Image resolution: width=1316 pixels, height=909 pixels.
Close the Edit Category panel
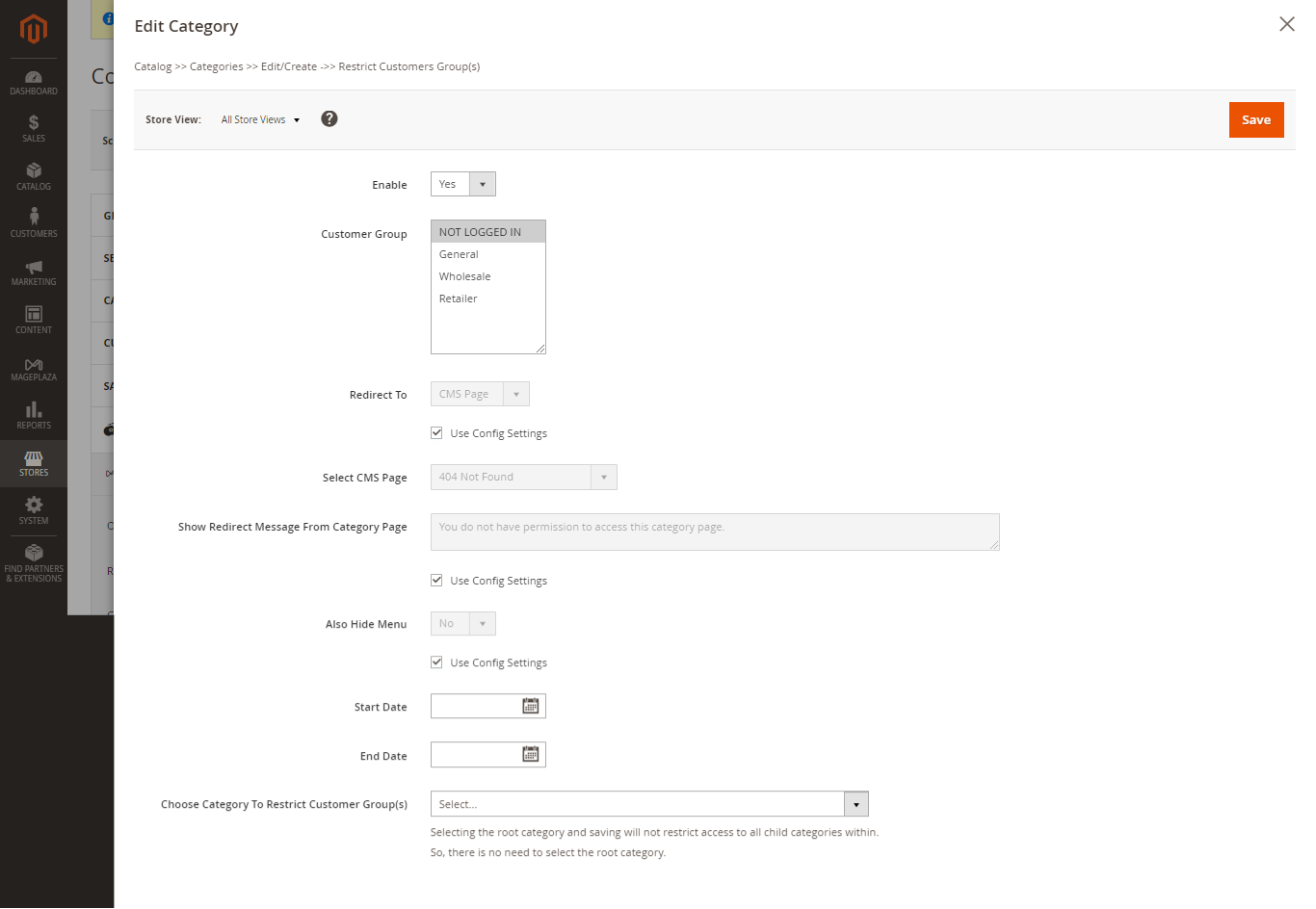1286,24
